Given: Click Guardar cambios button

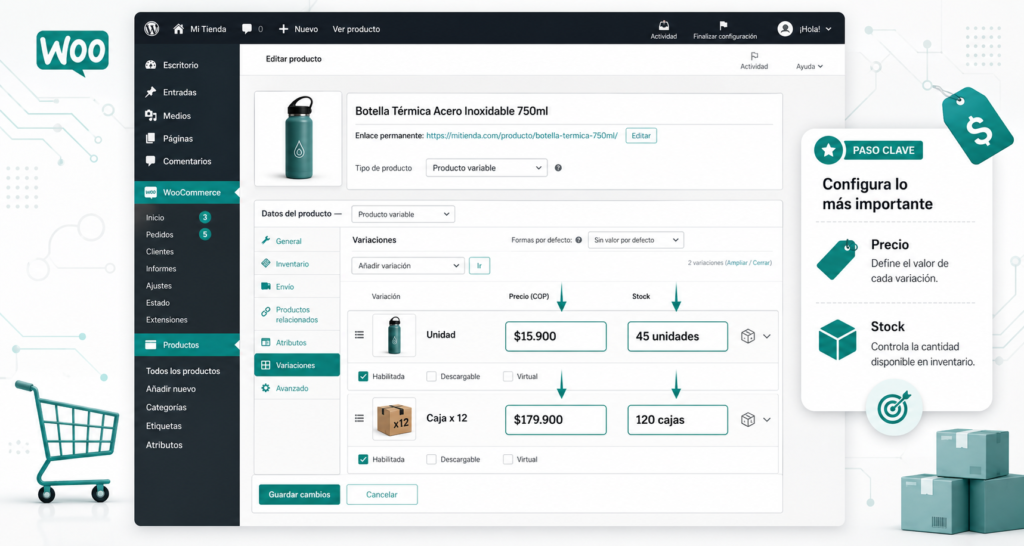Looking at the screenshot, I should coord(299,494).
